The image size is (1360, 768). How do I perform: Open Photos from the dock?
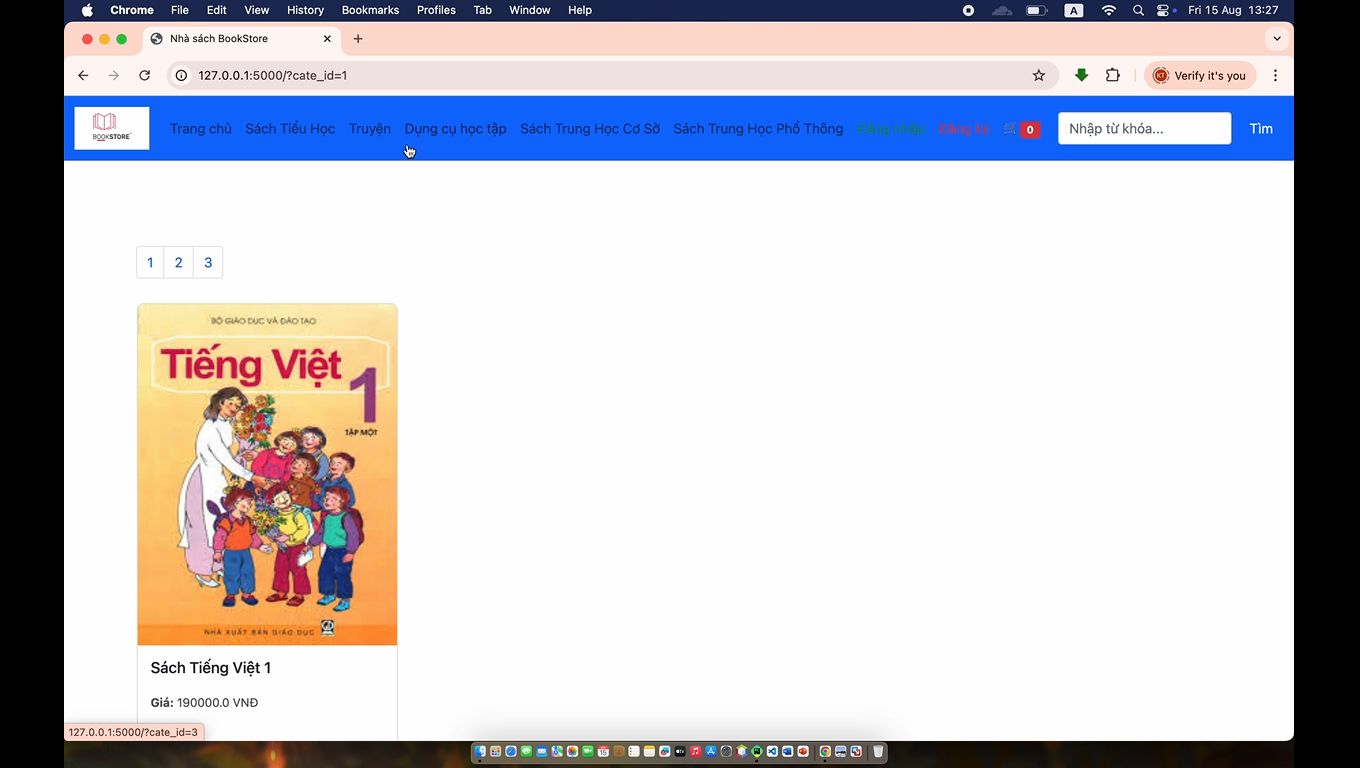(572, 751)
